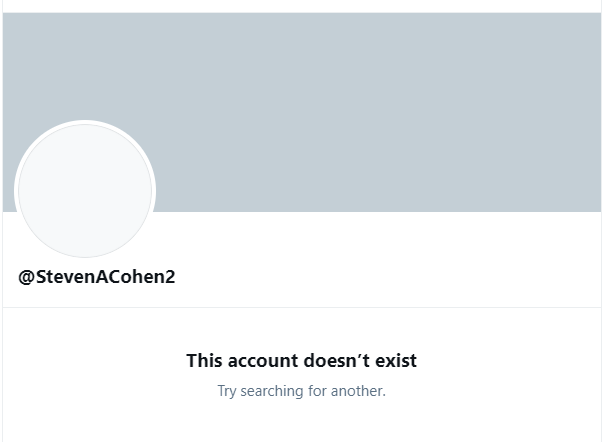
Task: Click the word "Try" in the subtext
Action: [228, 390]
